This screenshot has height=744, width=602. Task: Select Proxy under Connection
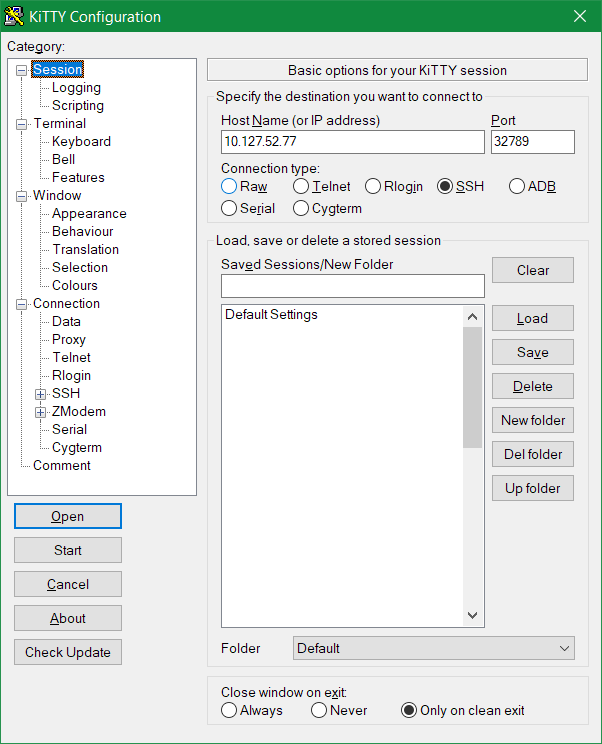[x=69, y=340]
